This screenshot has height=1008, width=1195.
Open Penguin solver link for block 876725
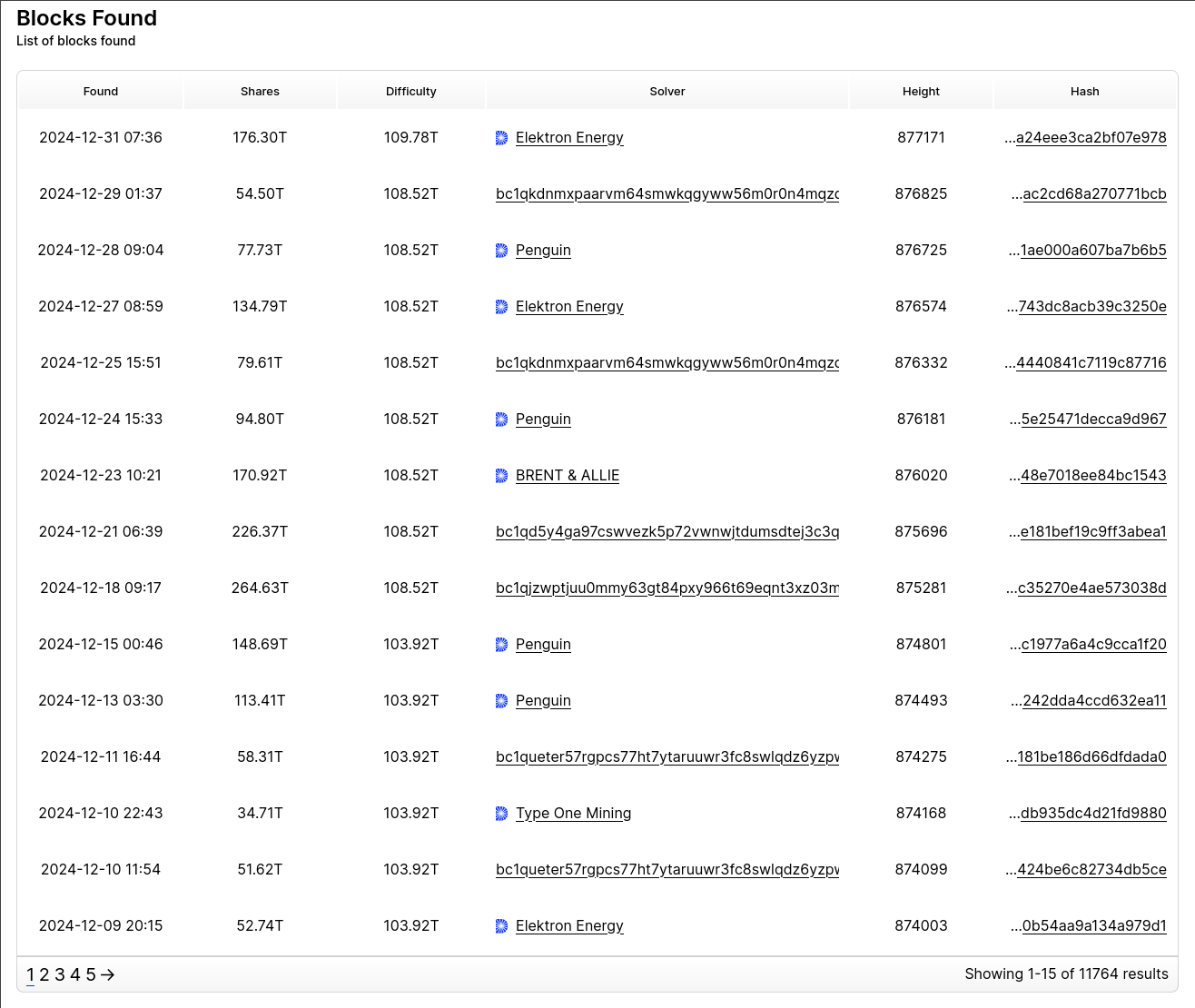pos(543,251)
